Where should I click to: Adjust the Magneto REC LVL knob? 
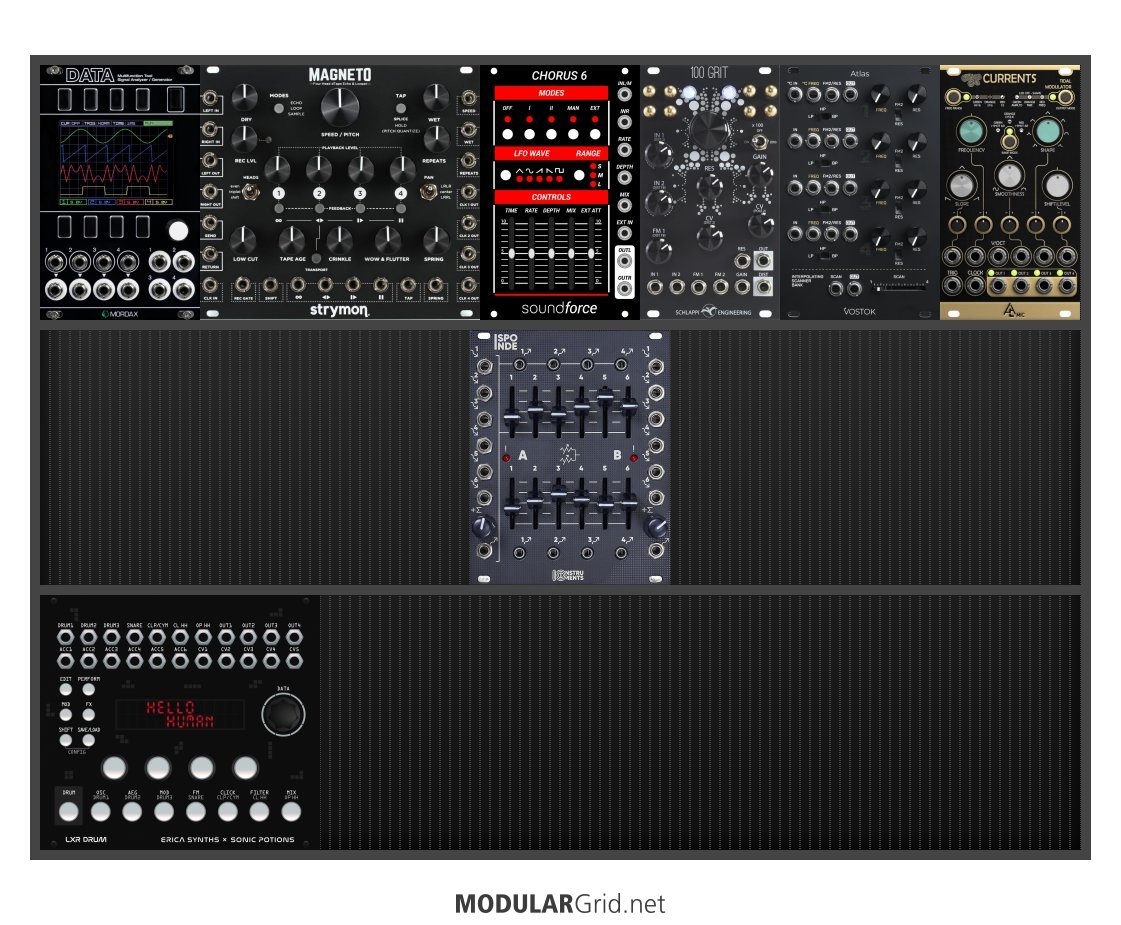(x=245, y=138)
